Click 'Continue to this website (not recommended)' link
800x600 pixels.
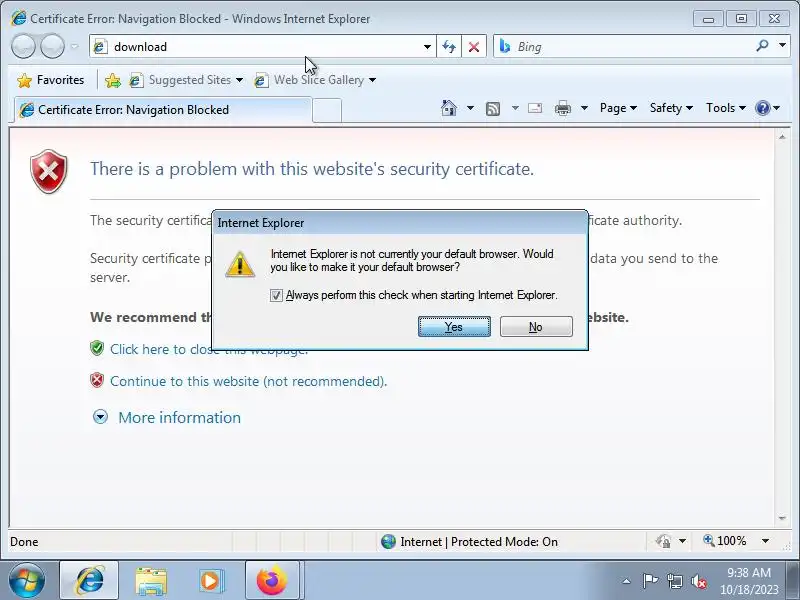pyautogui.click(x=248, y=382)
